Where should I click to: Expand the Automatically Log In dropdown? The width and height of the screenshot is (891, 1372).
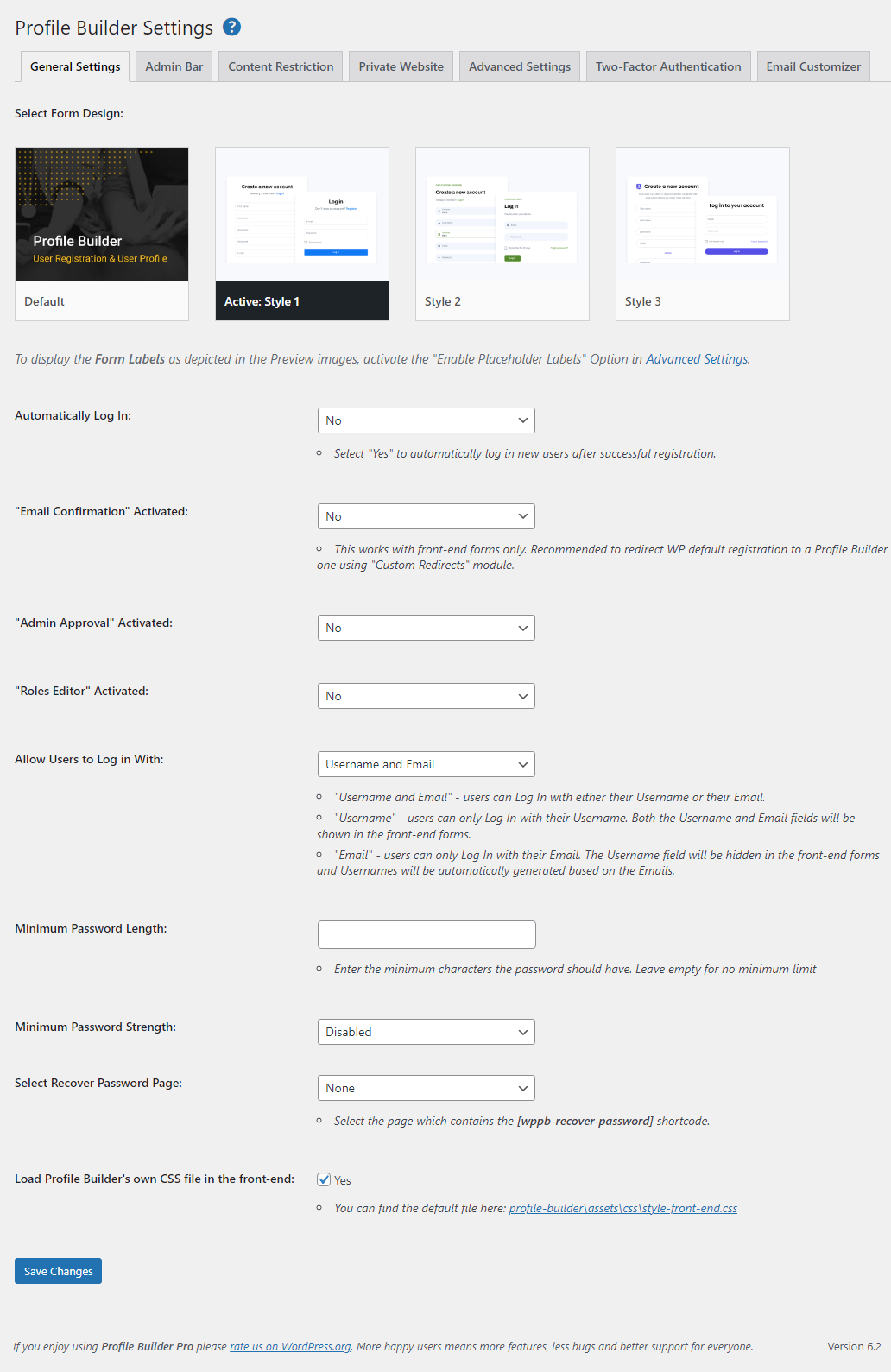[427, 420]
